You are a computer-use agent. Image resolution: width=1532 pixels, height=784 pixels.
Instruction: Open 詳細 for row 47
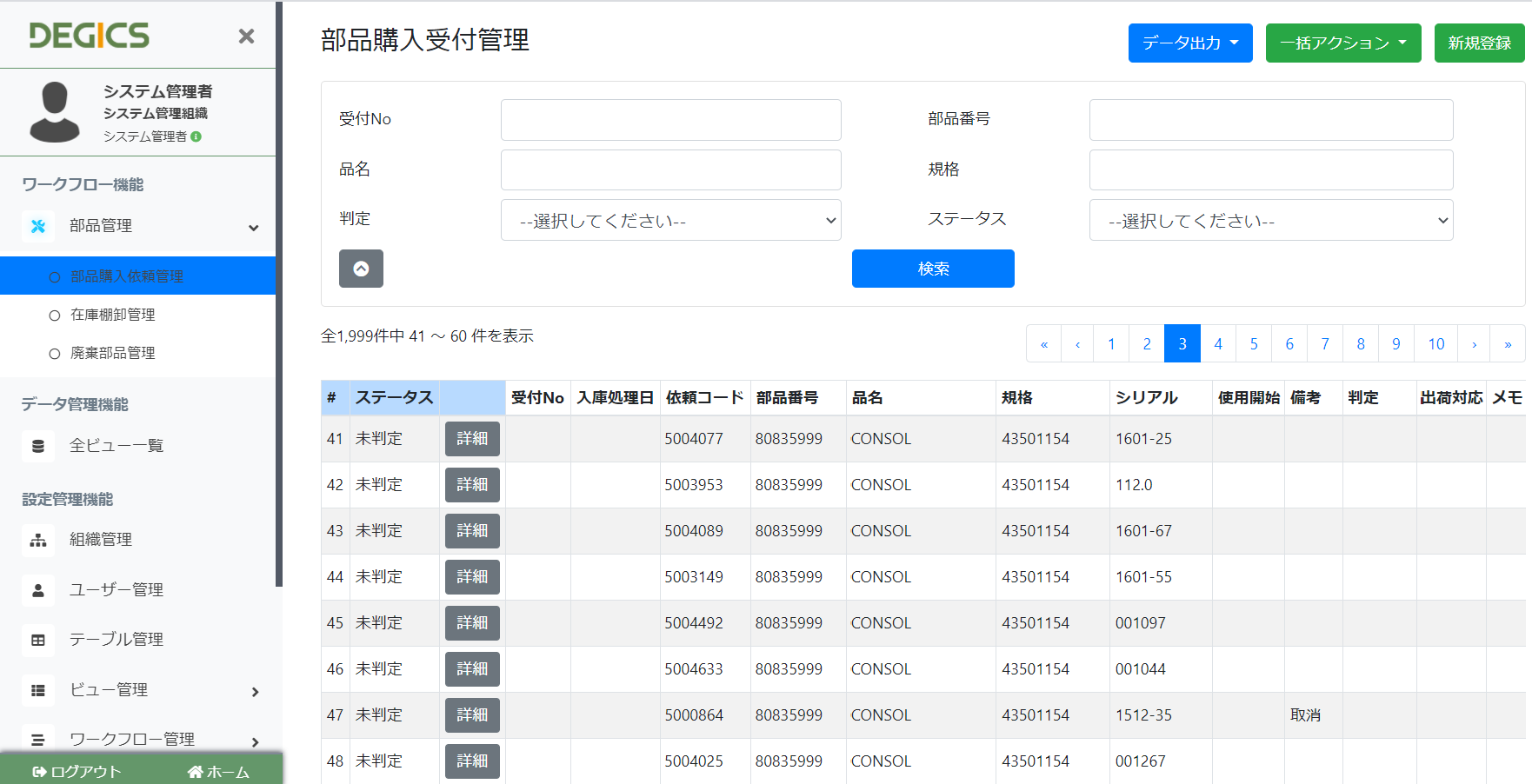pyautogui.click(x=472, y=715)
